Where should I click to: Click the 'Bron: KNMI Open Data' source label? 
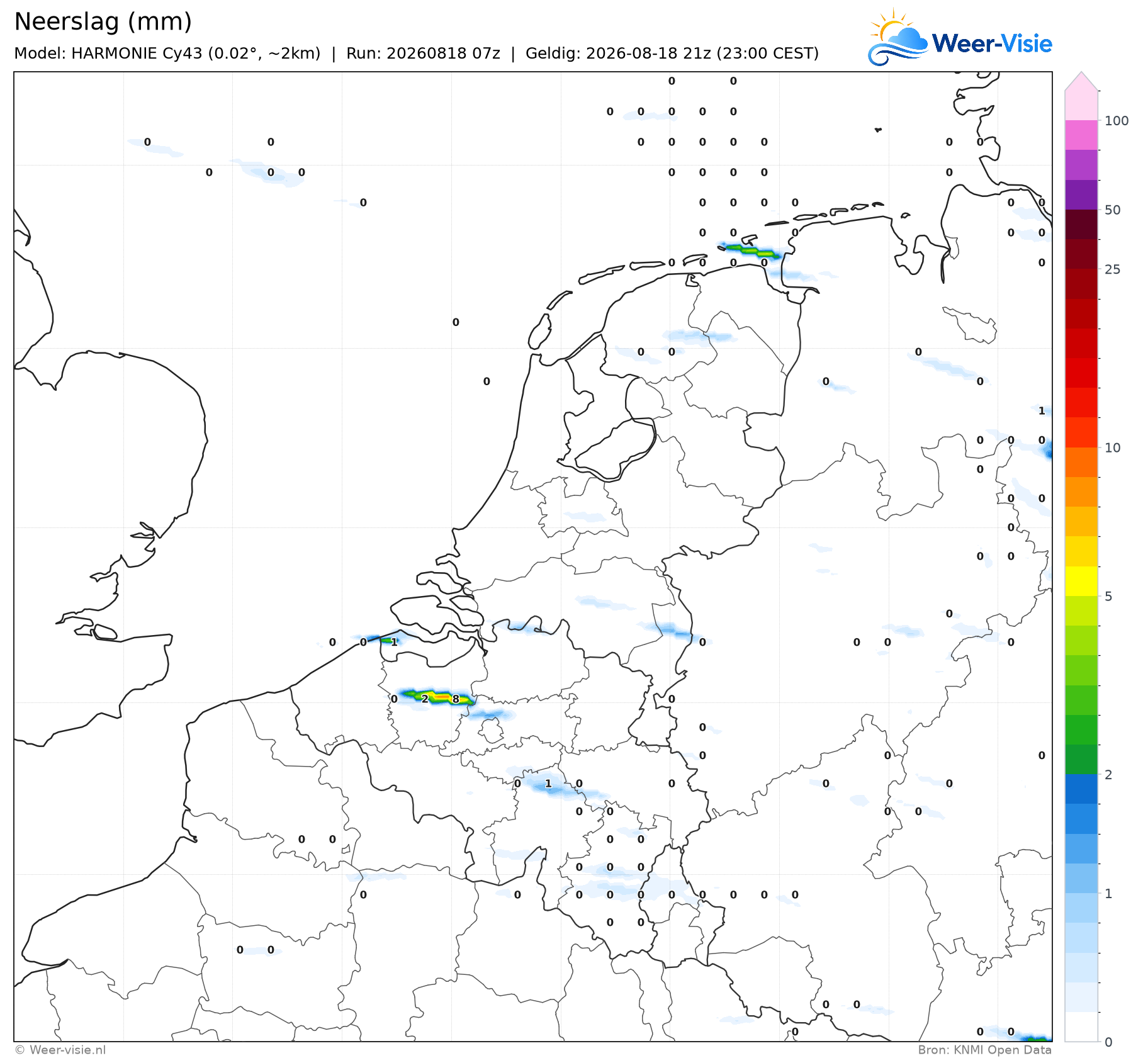[984, 1050]
